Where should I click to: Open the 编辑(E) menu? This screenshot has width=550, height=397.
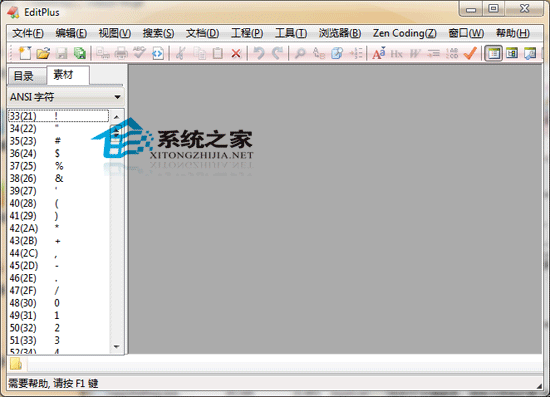pyautogui.click(x=71, y=33)
